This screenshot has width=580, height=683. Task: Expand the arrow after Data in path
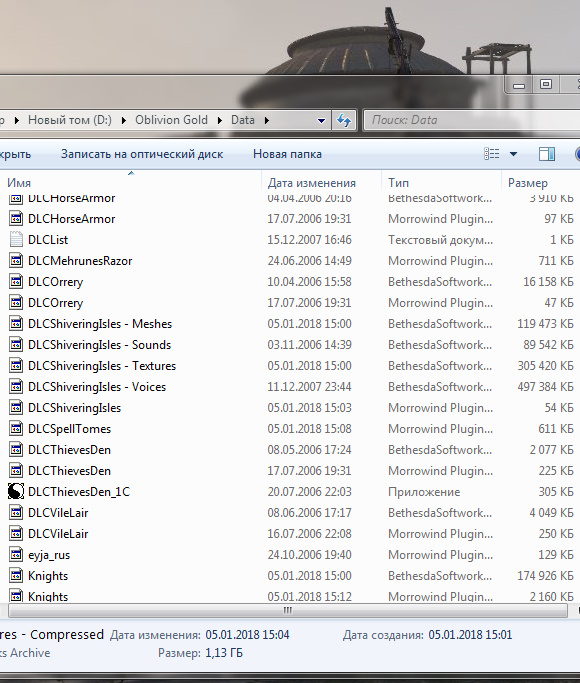[266, 120]
